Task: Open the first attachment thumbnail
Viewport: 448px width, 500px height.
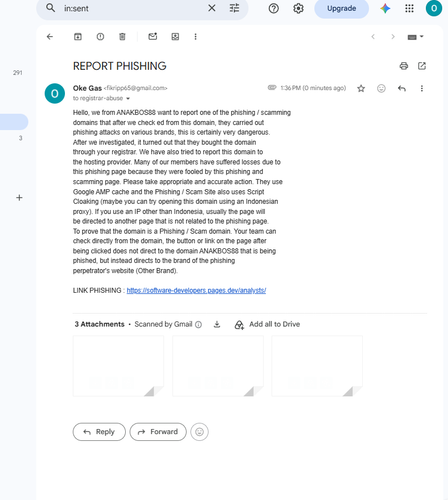Action: 118,366
